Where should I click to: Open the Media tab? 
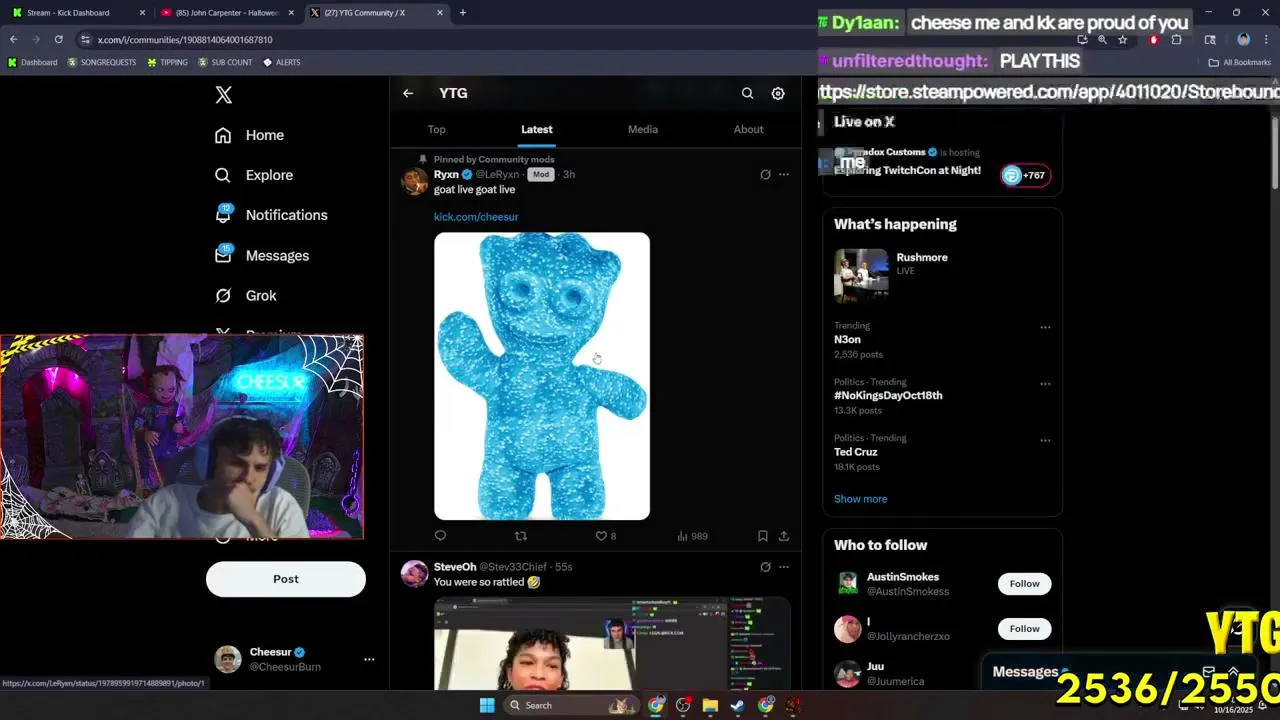(643, 129)
